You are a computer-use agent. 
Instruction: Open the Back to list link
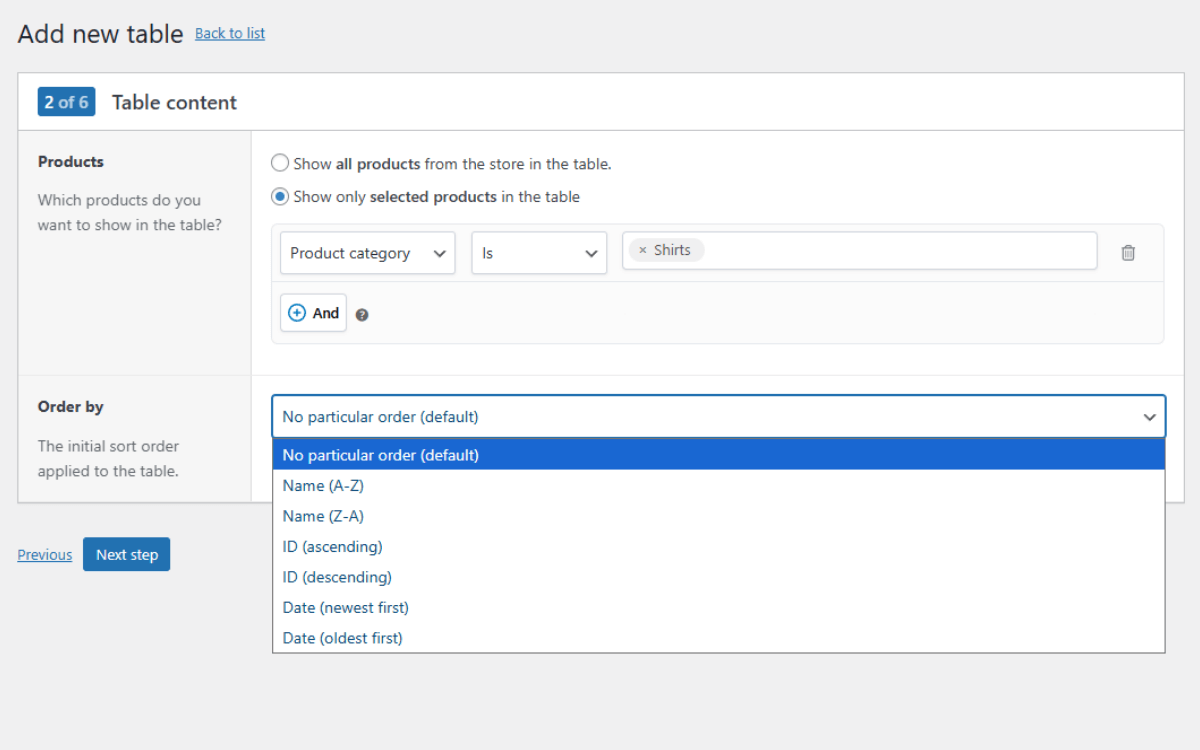coord(229,33)
